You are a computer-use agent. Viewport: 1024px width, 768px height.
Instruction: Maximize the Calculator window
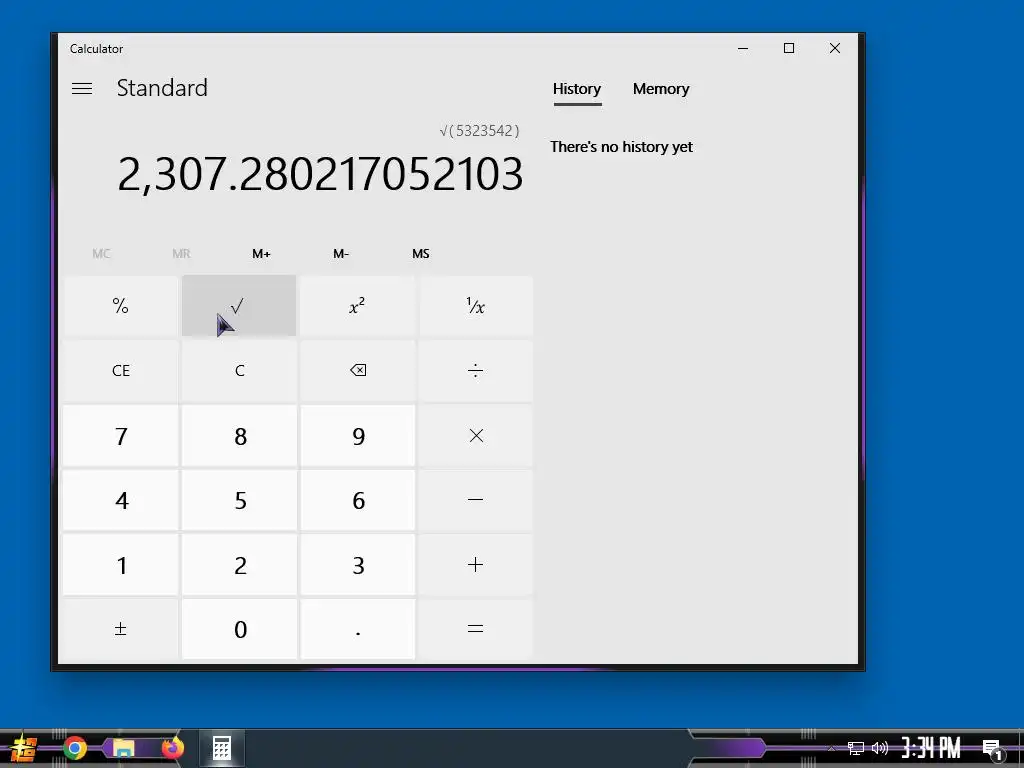click(x=789, y=48)
